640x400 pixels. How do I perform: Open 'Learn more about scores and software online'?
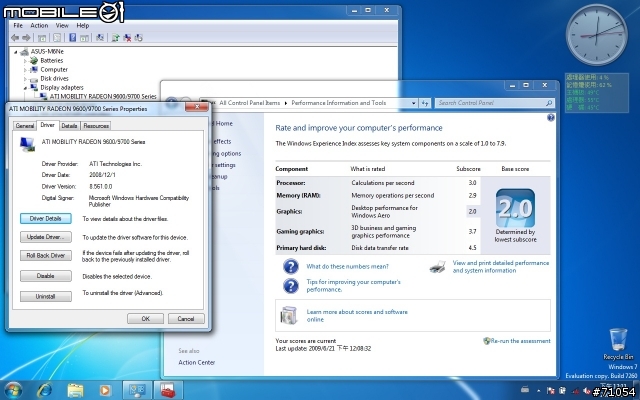(x=357, y=316)
